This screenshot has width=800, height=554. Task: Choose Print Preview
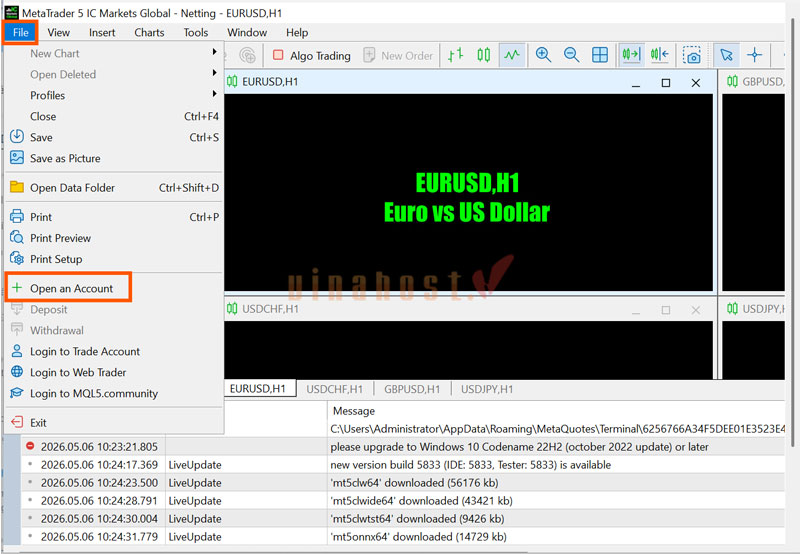click(x=114, y=238)
